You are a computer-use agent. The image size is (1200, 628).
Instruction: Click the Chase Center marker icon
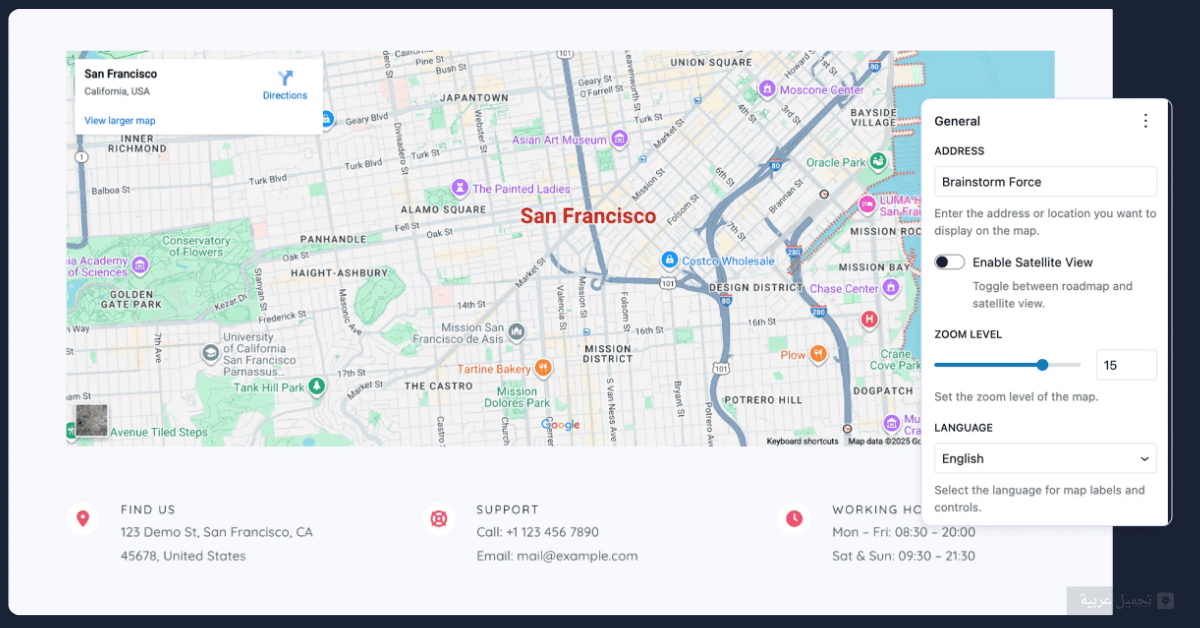click(x=890, y=288)
